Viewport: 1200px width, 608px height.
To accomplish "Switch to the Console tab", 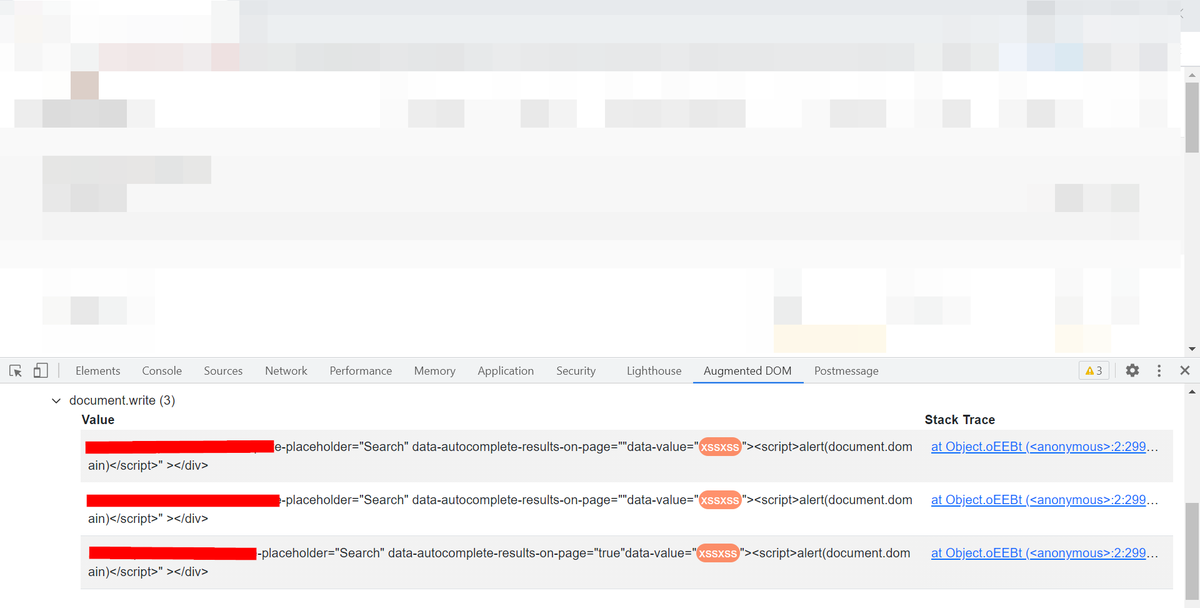I will 162,371.
